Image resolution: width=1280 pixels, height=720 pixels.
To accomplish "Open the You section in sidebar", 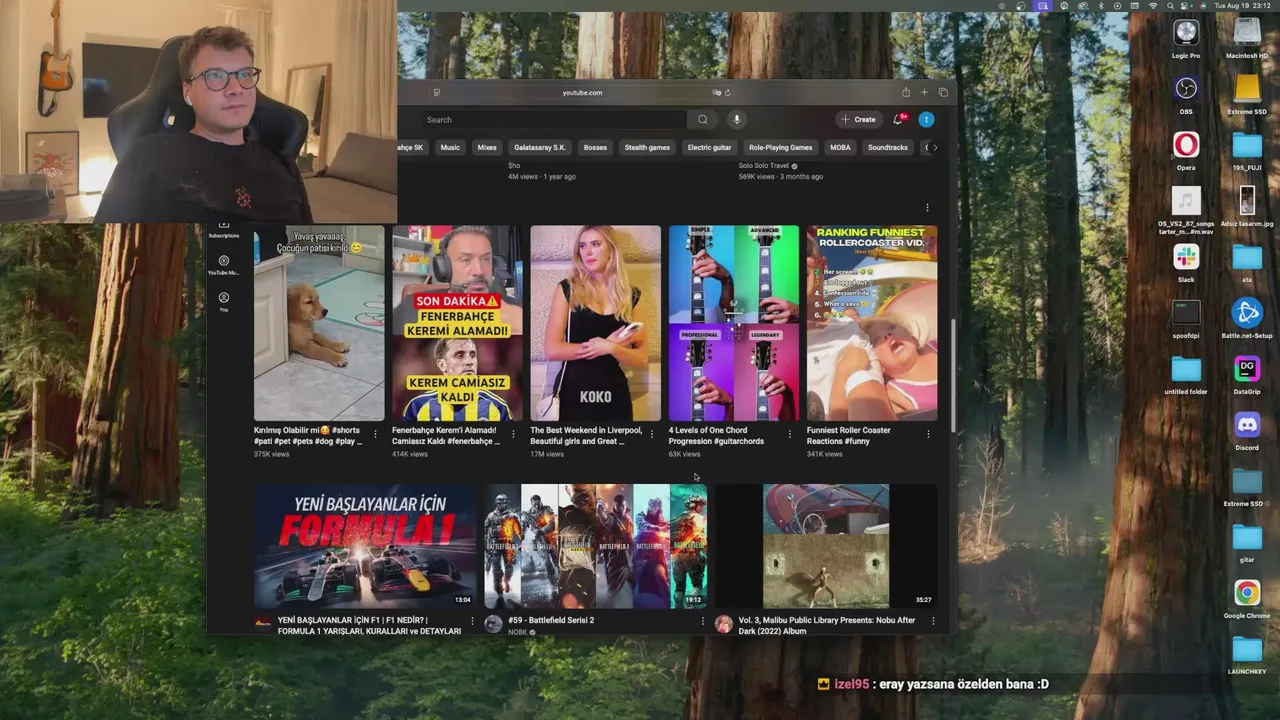I will tap(224, 302).
